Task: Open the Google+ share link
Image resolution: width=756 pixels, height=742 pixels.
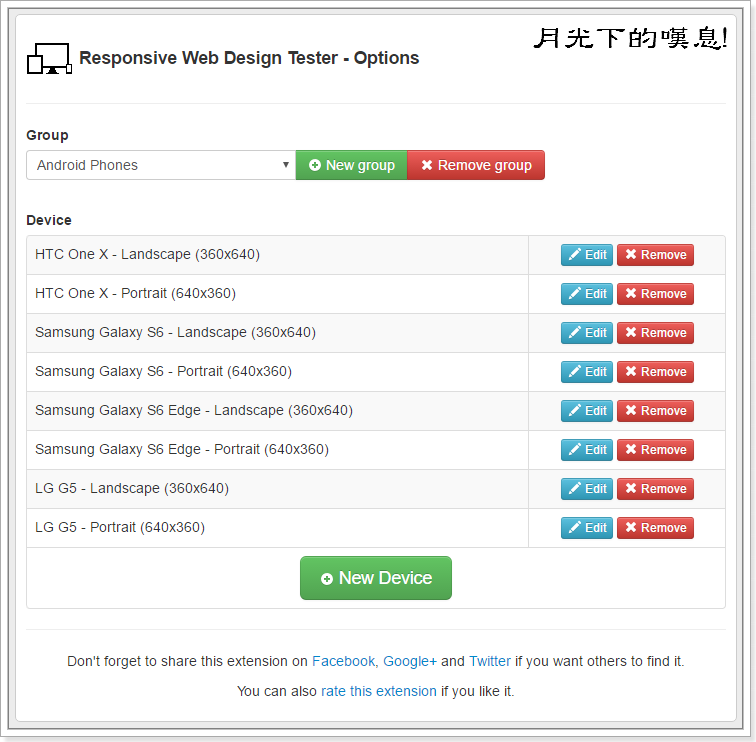Action: point(410,661)
